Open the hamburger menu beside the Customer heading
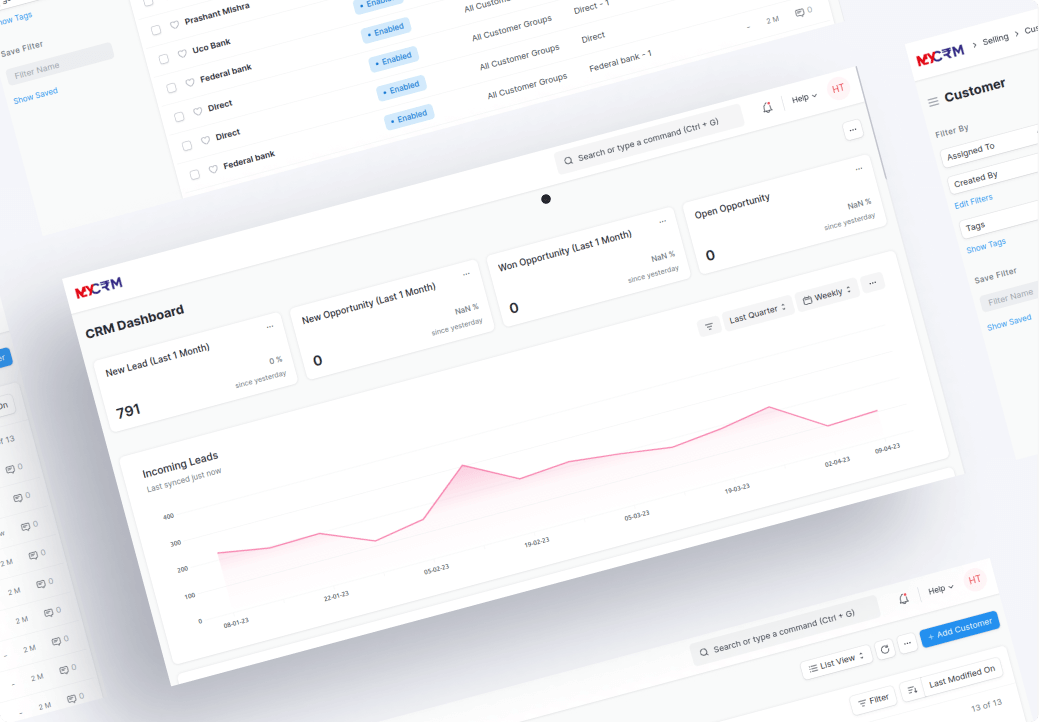 click(x=933, y=101)
